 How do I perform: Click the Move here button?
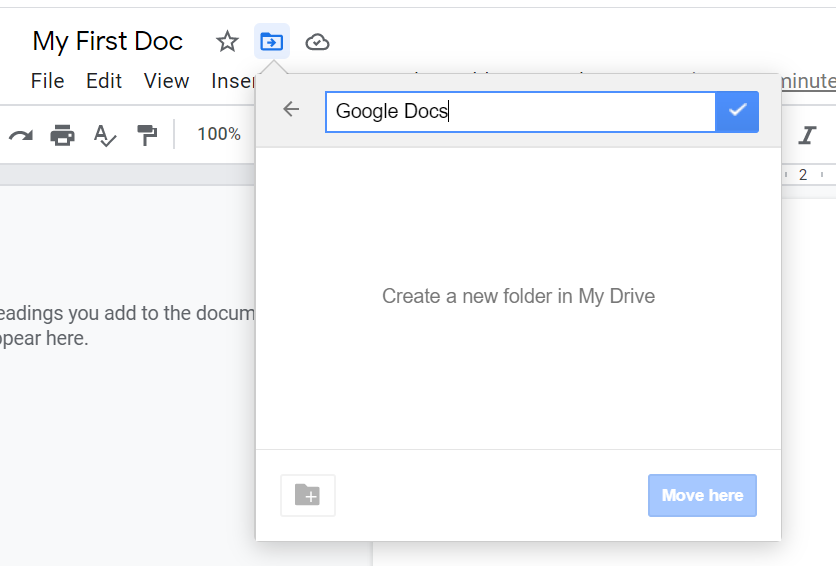click(702, 495)
